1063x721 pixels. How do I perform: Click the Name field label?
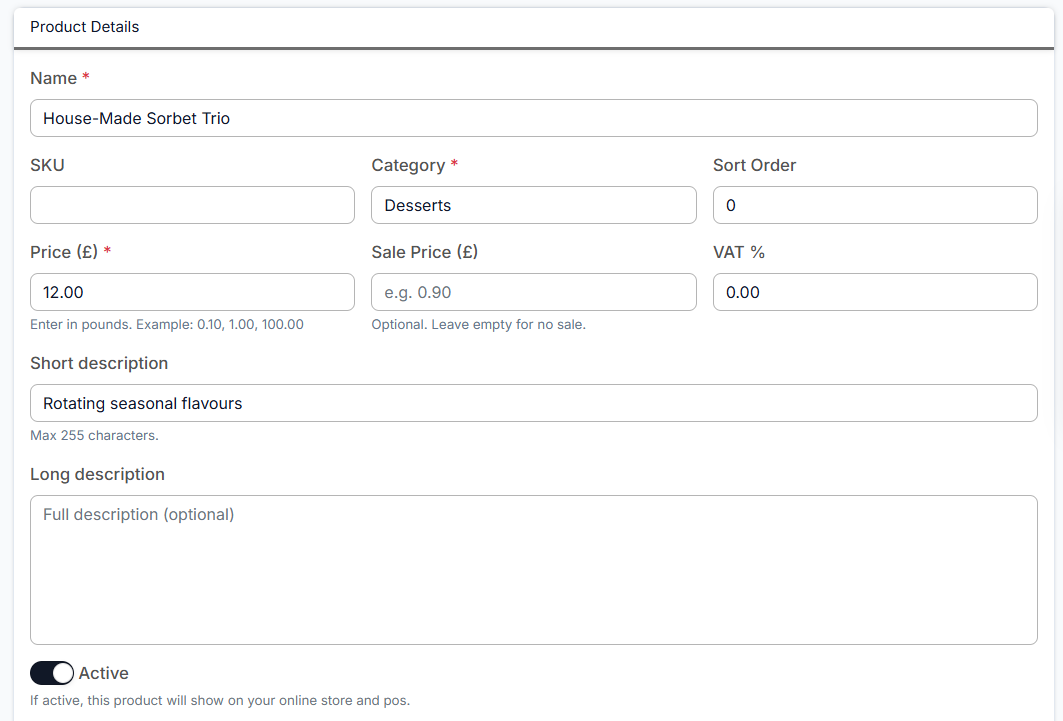coord(54,78)
